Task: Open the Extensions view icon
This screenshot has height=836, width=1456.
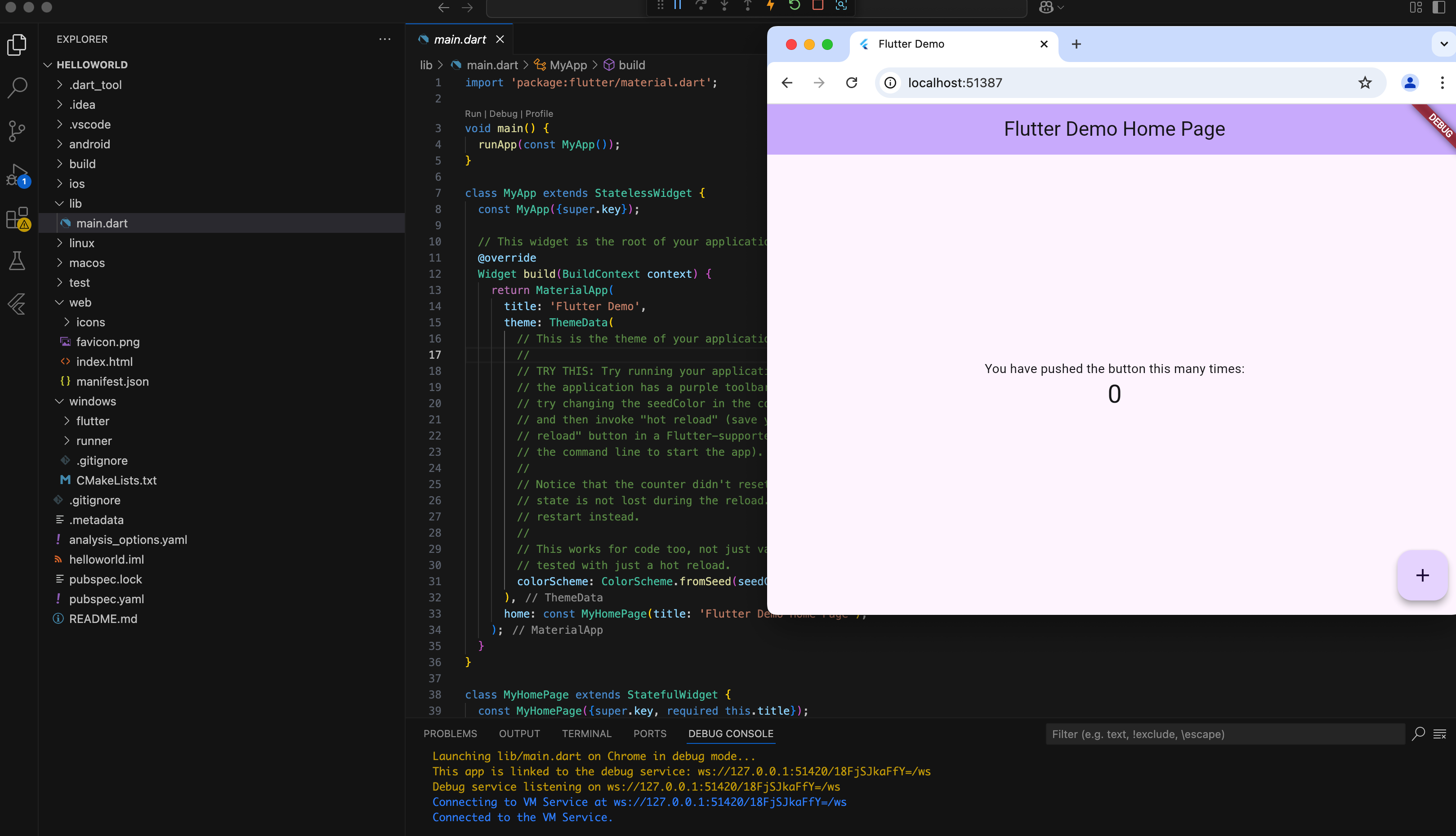Action: (x=17, y=218)
